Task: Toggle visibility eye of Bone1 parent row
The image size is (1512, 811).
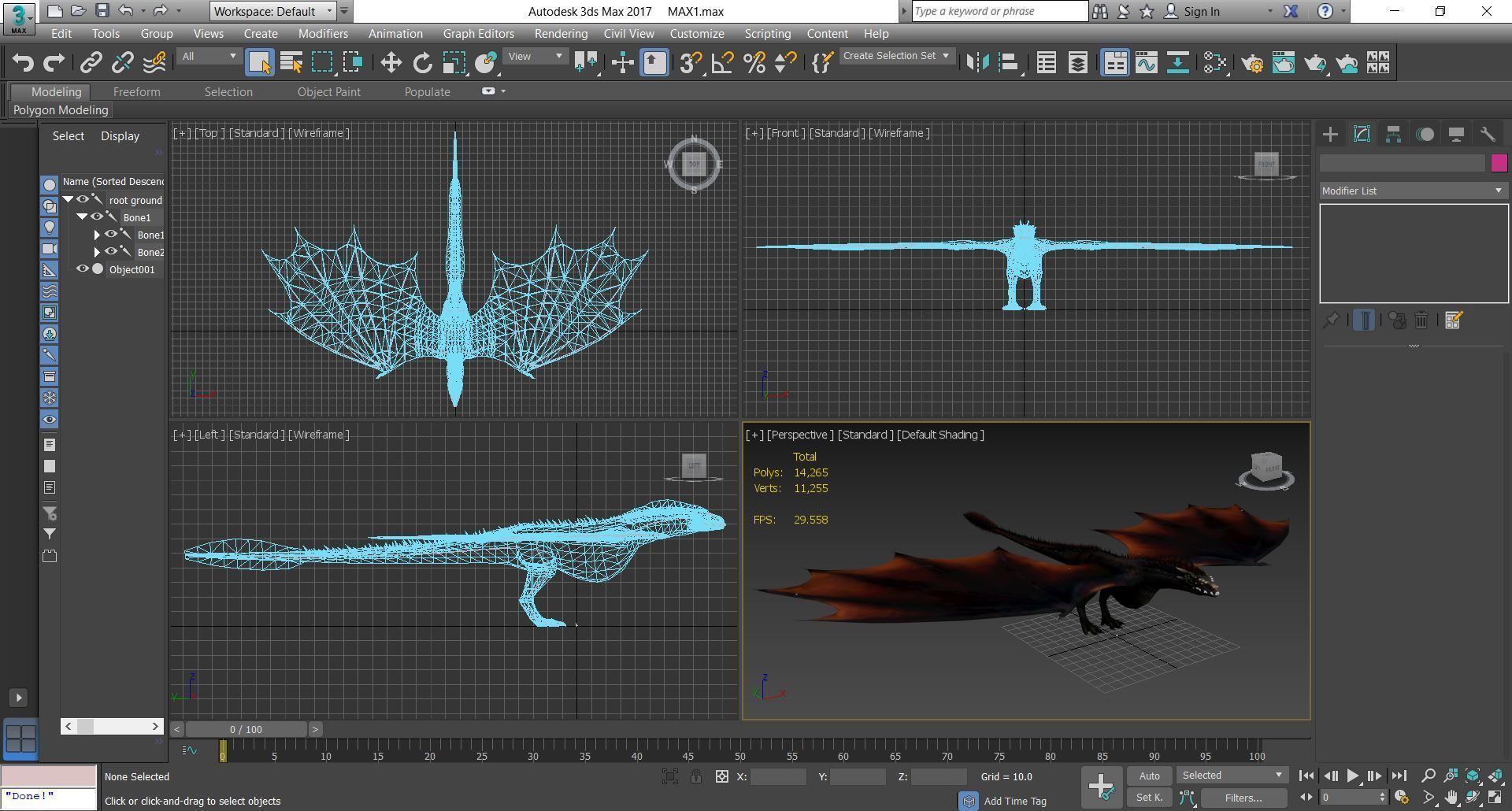Action: [96, 217]
